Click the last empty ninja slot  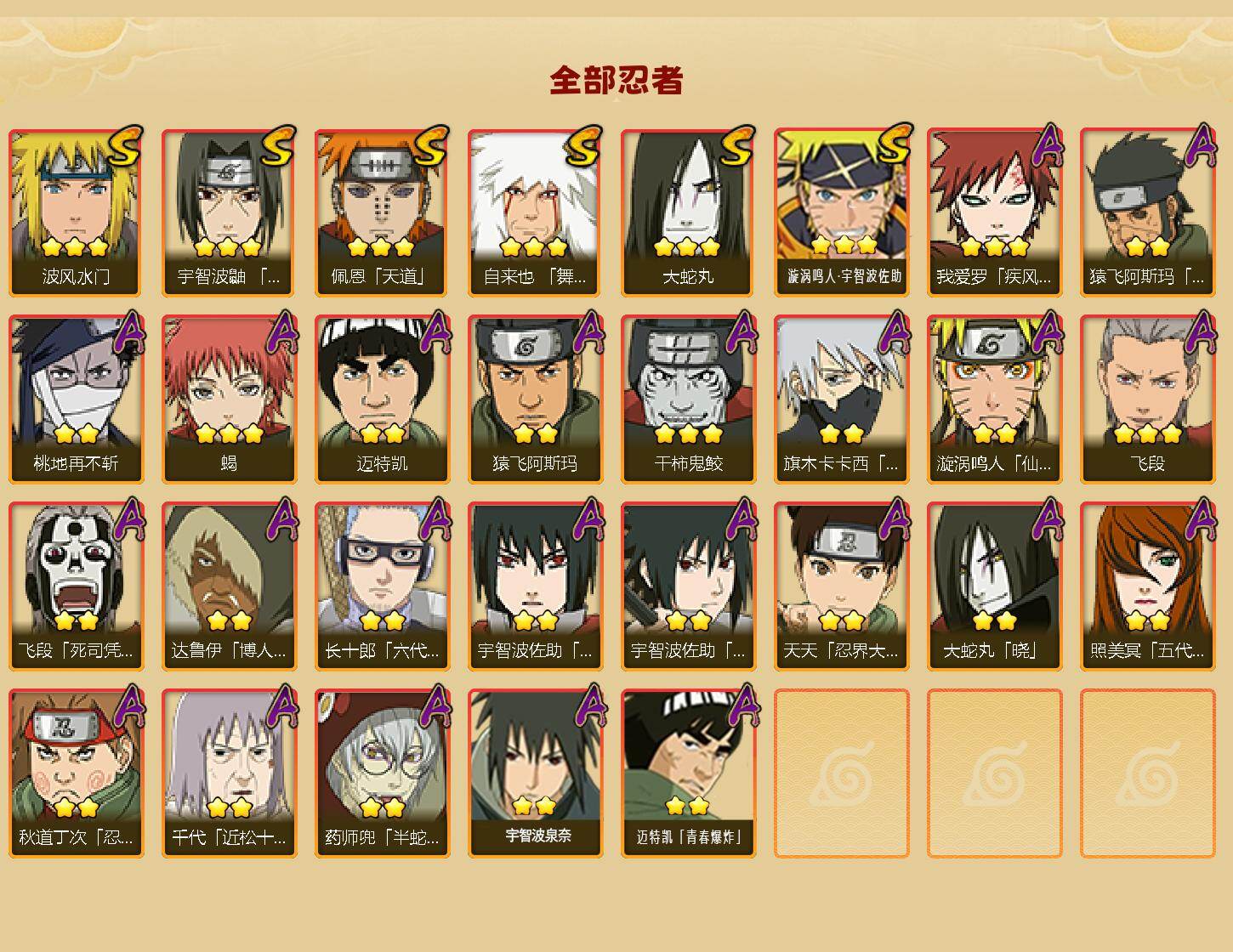click(1147, 773)
